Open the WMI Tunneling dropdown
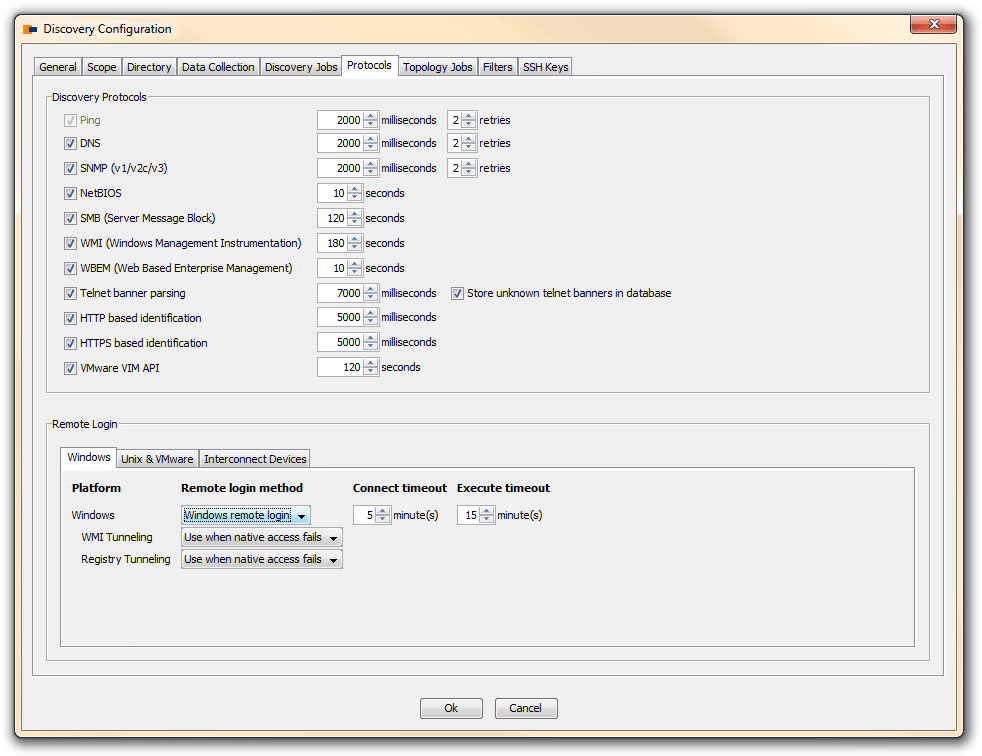 point(333,537)
